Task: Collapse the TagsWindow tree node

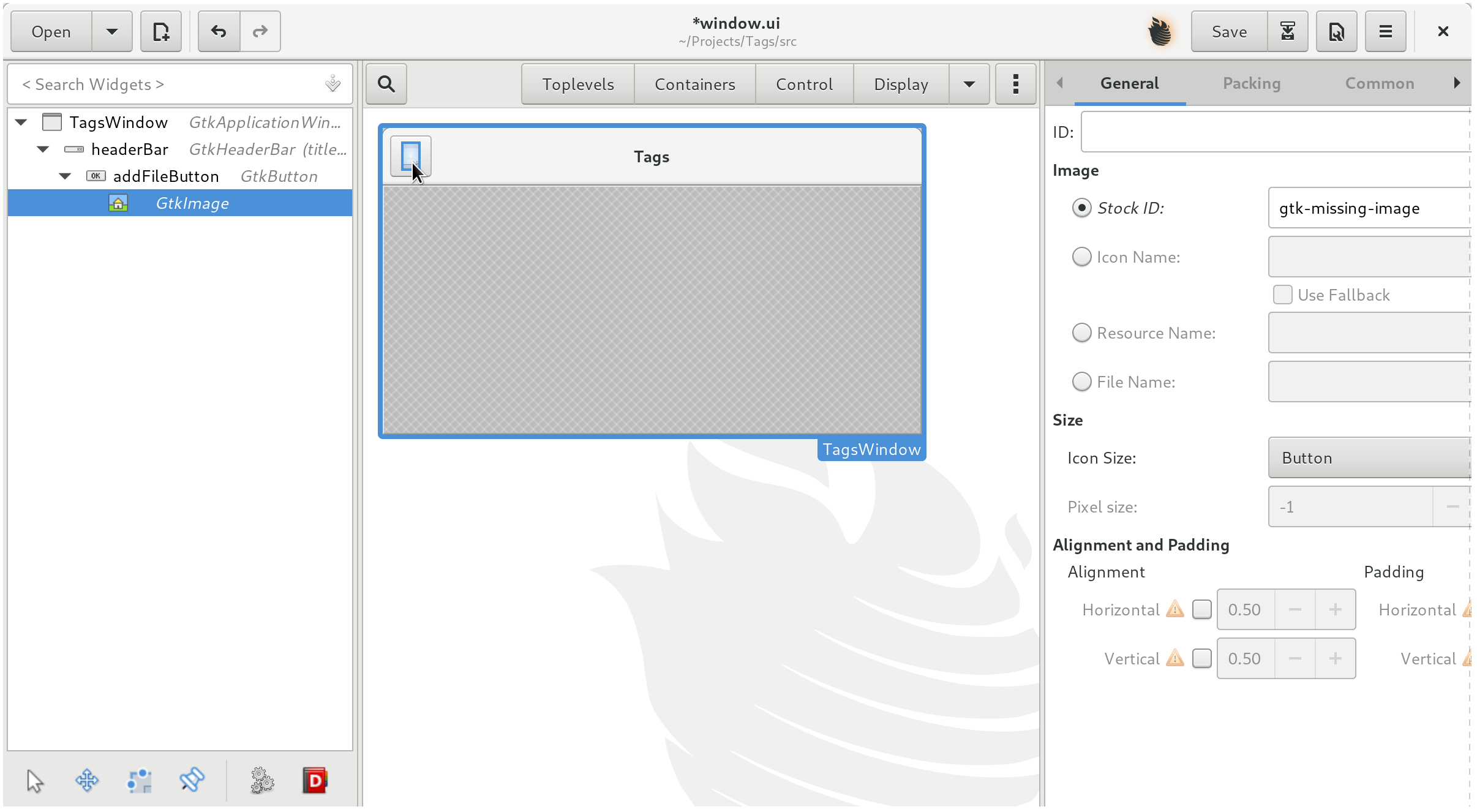Action: click(21, 122)
